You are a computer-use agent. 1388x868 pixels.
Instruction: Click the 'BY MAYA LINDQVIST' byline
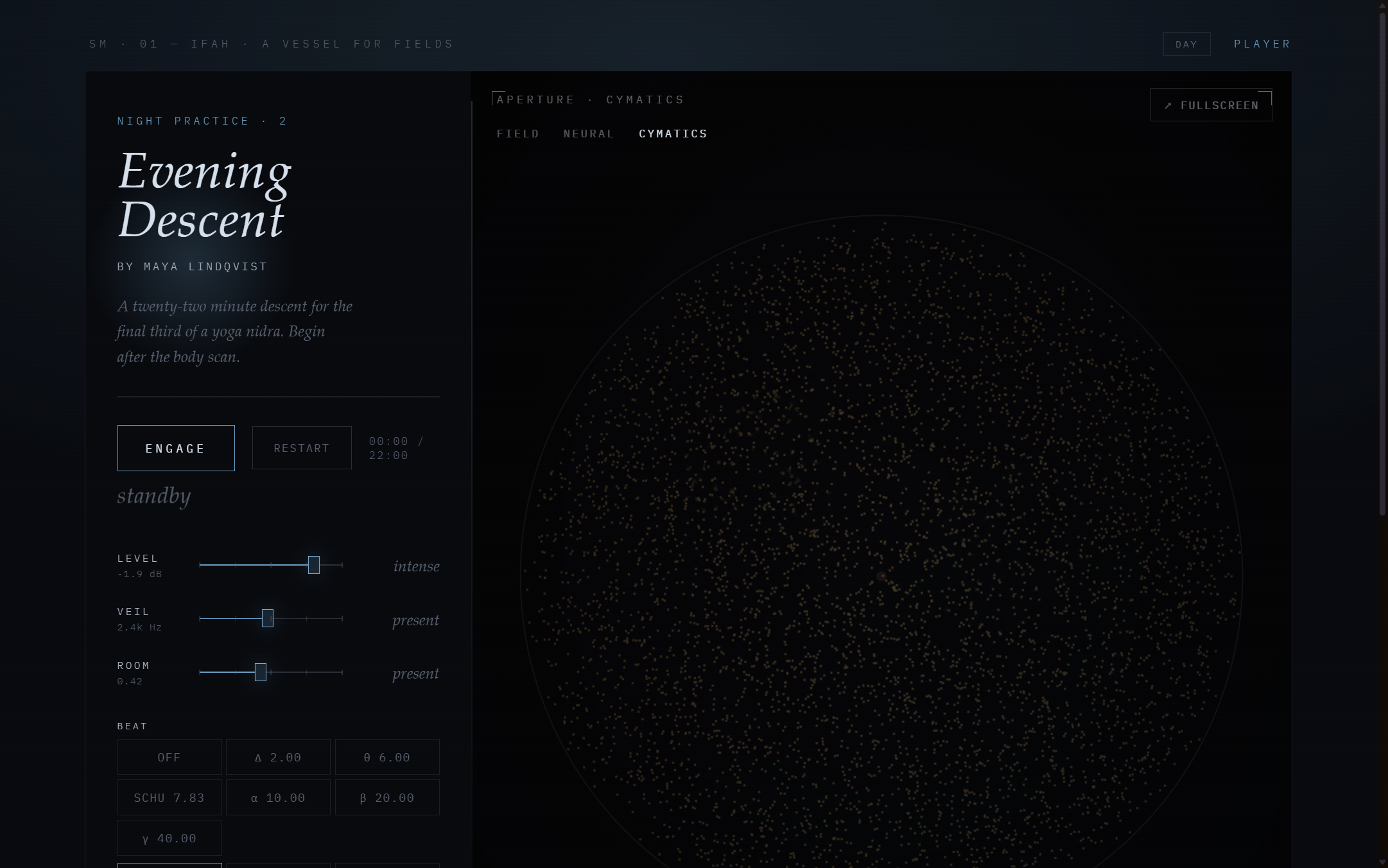[192, 266]
